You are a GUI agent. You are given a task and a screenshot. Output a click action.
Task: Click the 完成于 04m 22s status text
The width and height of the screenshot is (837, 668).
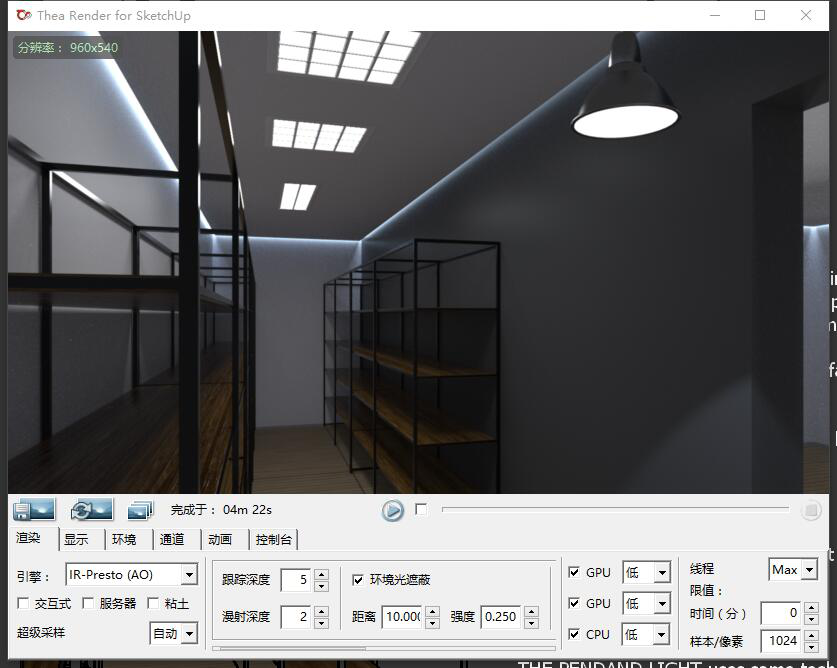point(221,510)
